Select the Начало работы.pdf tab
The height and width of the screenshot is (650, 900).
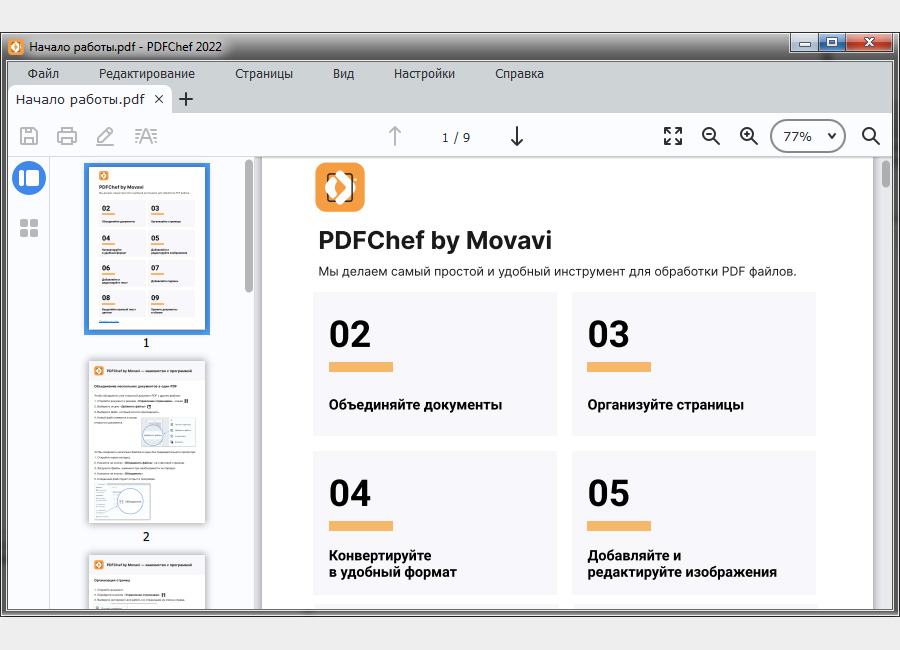(78, 99)
